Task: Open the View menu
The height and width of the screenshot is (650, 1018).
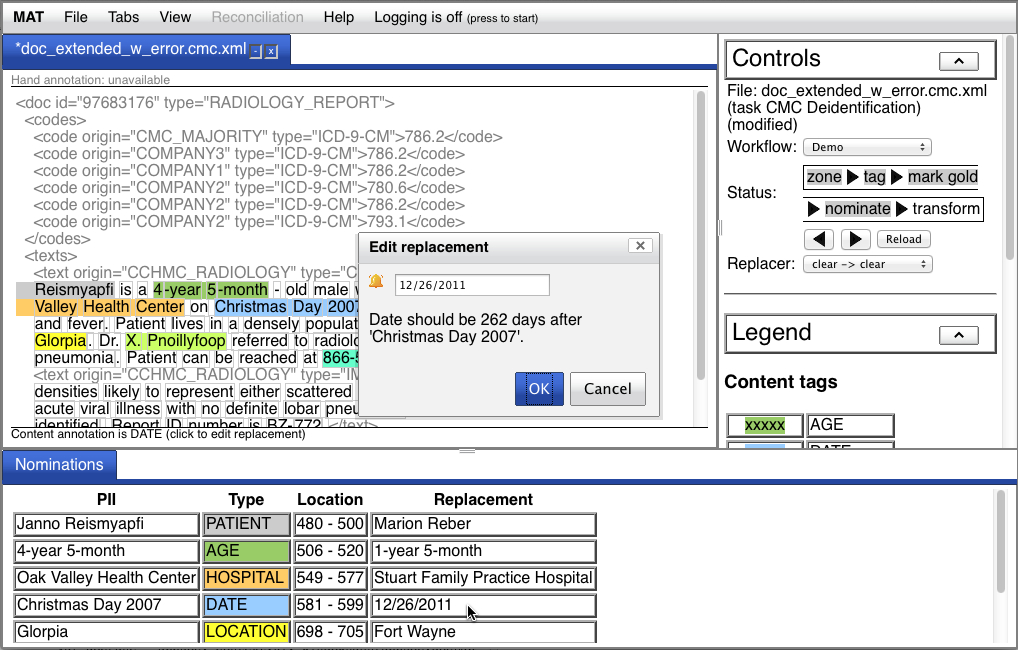Action: pyautogui.click(x=175, y=17)
